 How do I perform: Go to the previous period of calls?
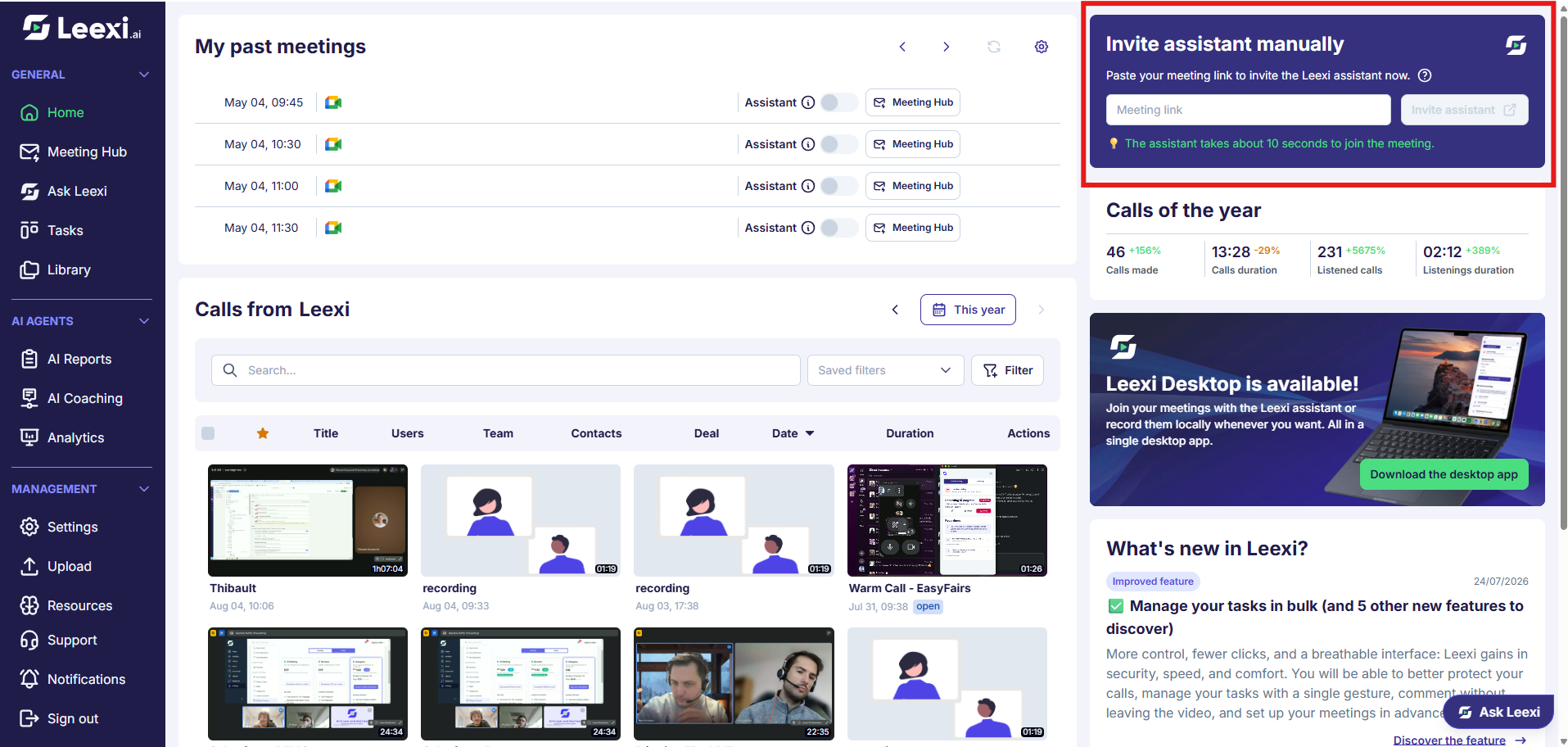[895, 310]
